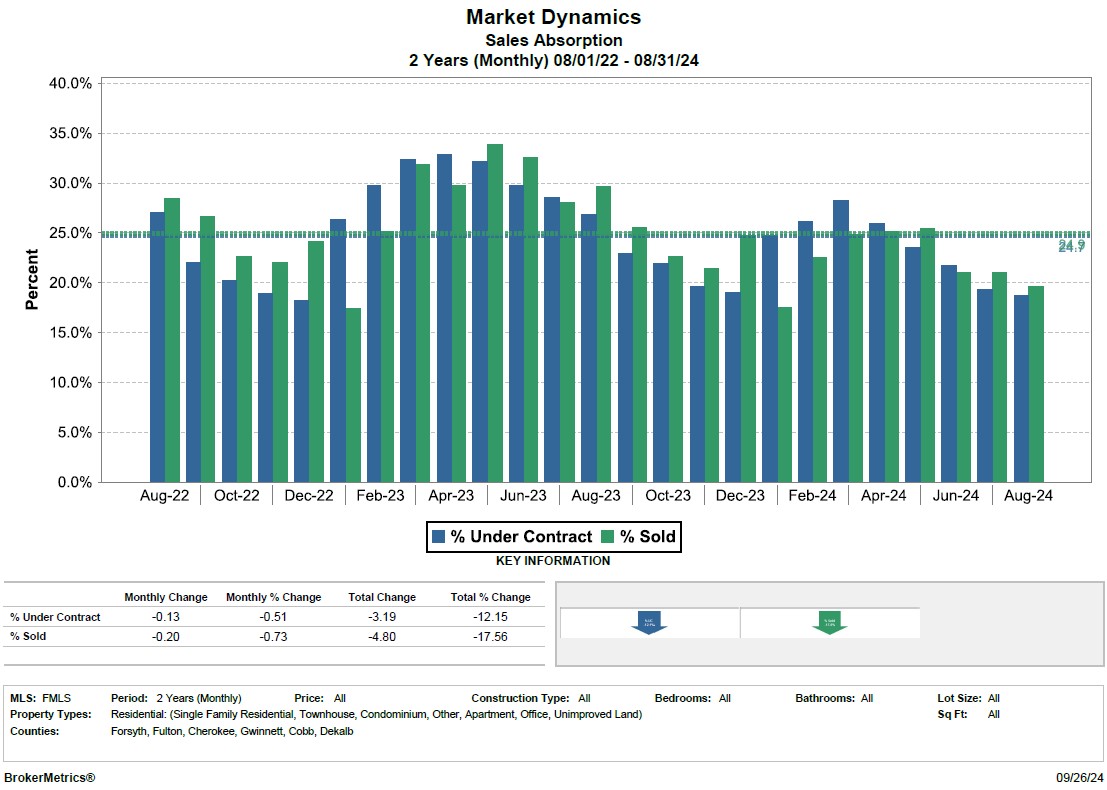Click the Aug-24 axis label
The width and height of the screenshot is (1107, 790).
click(1028, 496)
